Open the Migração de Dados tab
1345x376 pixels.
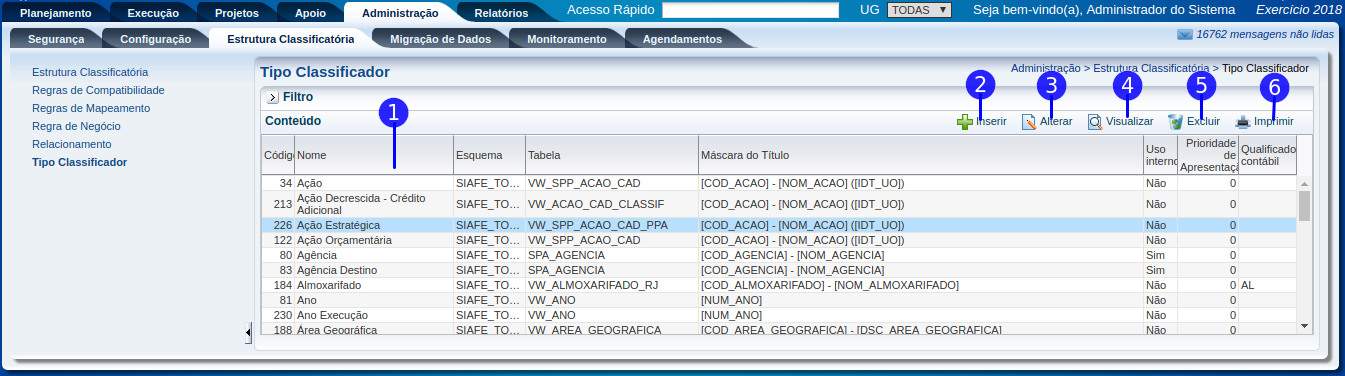click(440, 39)
